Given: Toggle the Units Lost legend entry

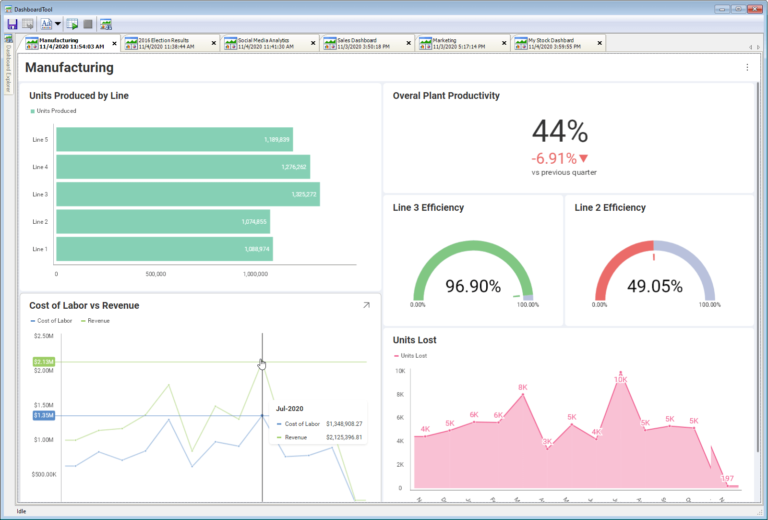Looking at the screenshot, I should click(x=410, y=356).
